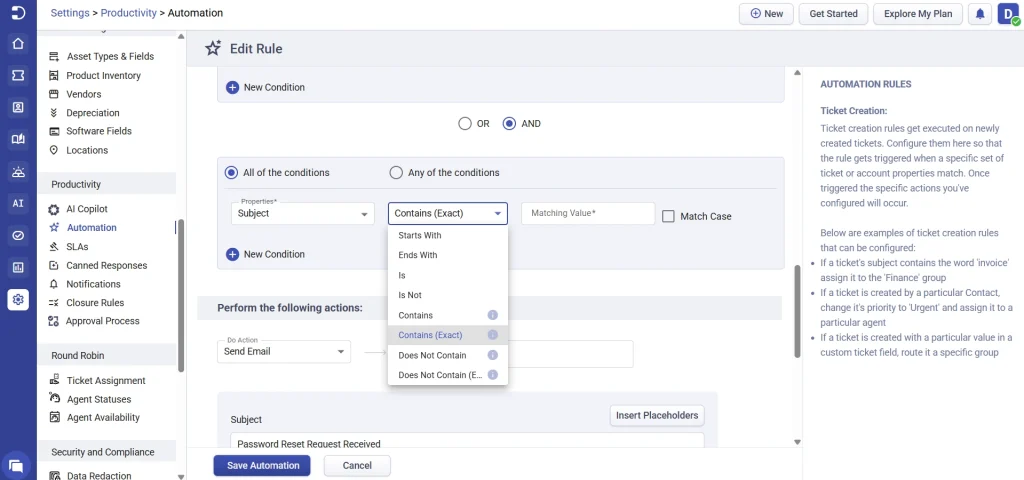Open the user avatar D icon
Image resolution: width=1024 pixels, height=480 pixels.
point(1008,14)
